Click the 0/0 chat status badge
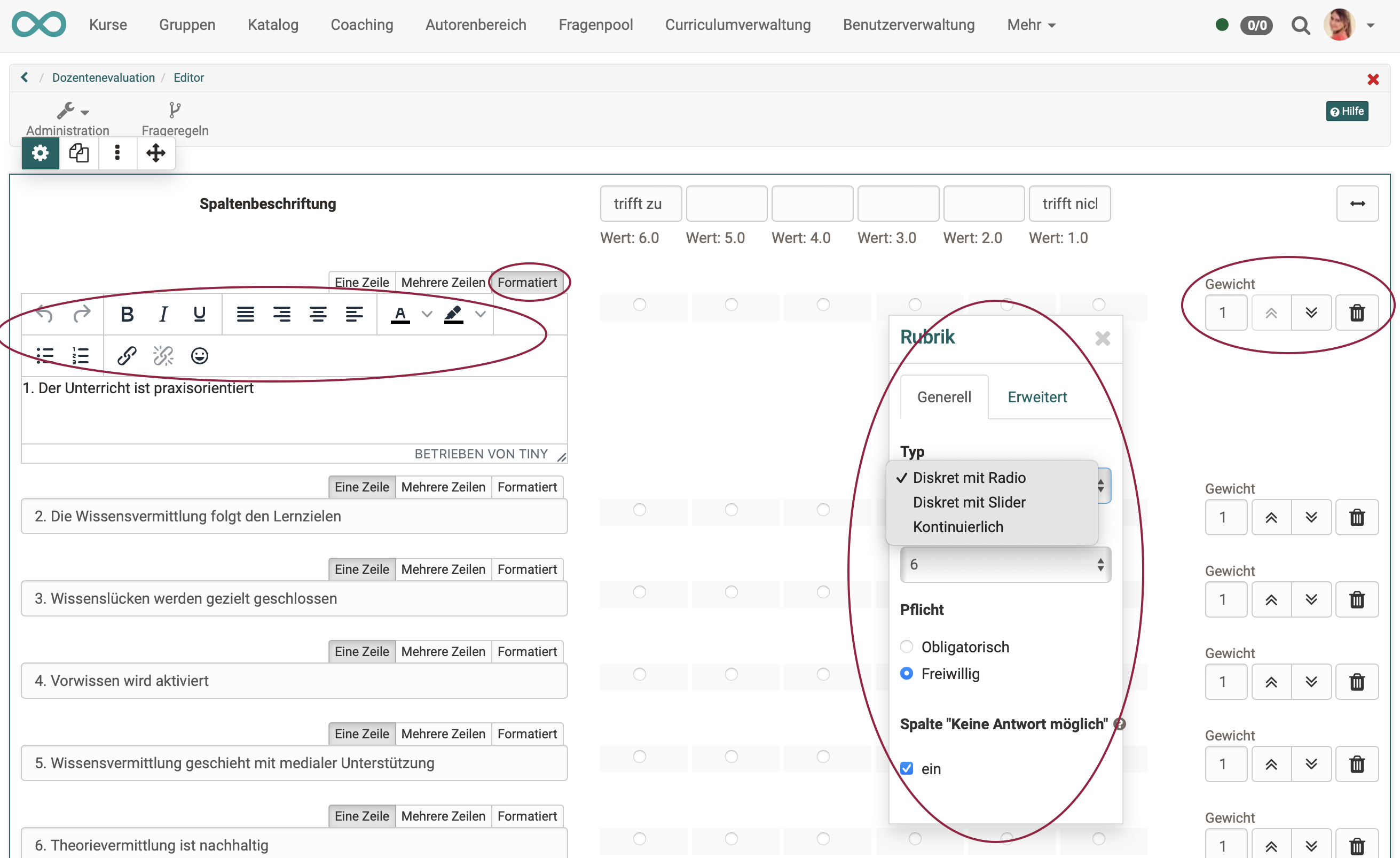 tap(1256, 25)
